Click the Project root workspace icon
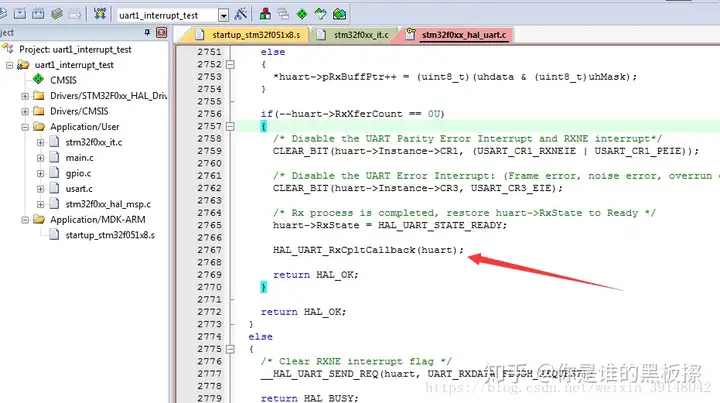Screen dimensions: 720x403 click(8, 49)
